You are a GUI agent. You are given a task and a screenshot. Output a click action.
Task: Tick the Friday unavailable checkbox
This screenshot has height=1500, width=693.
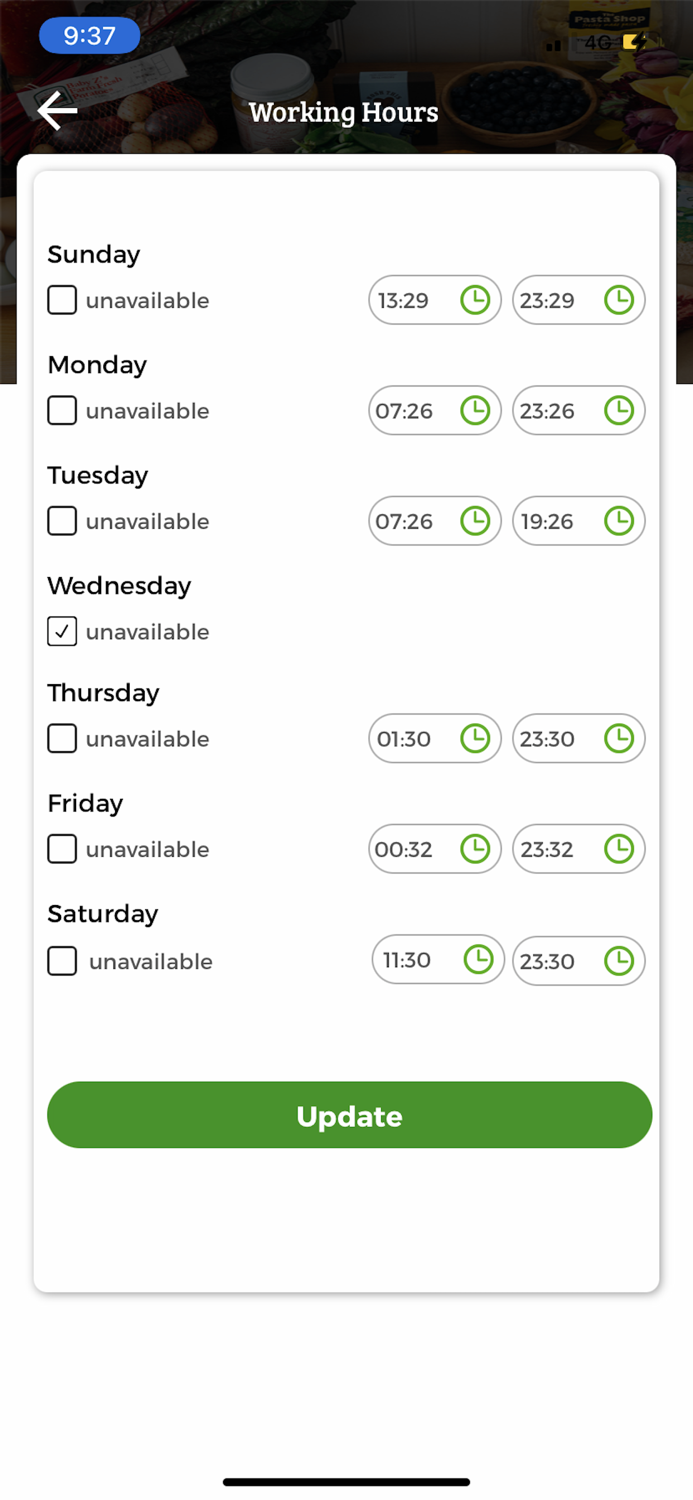point(62,849)
